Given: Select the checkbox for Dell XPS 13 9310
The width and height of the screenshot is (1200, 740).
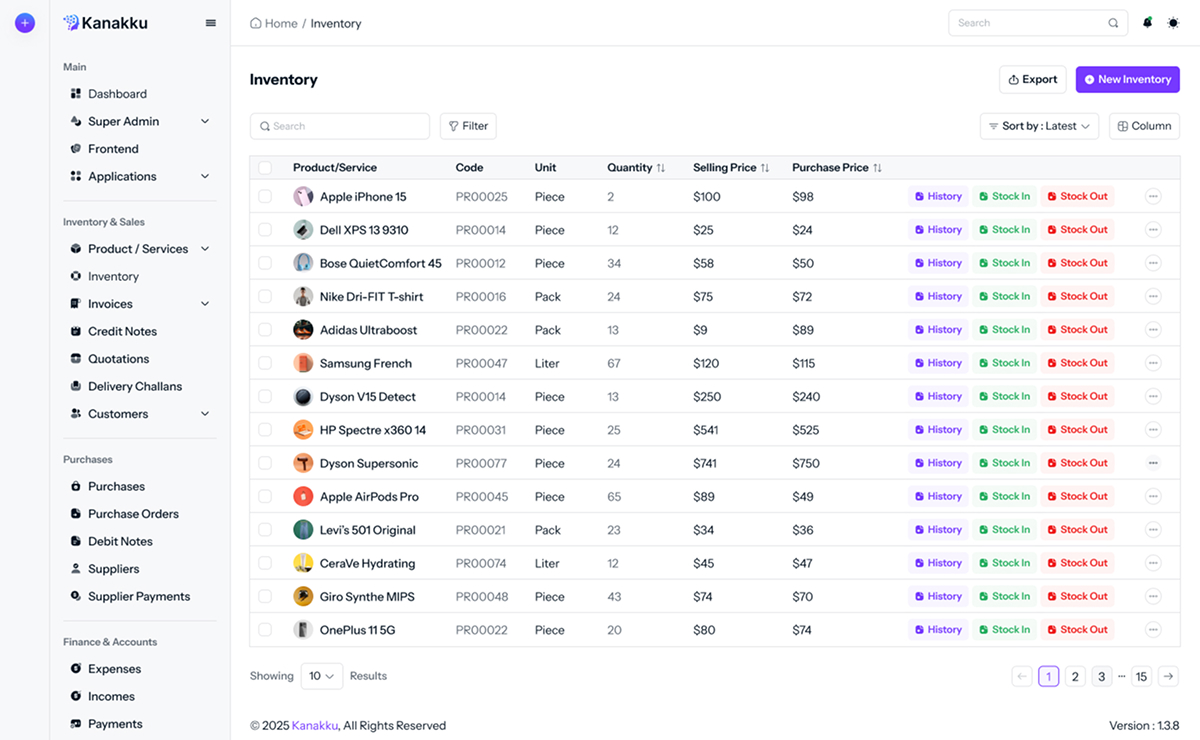Looking at the screenshot, I should pyautogui.click(x=265, y=229).
